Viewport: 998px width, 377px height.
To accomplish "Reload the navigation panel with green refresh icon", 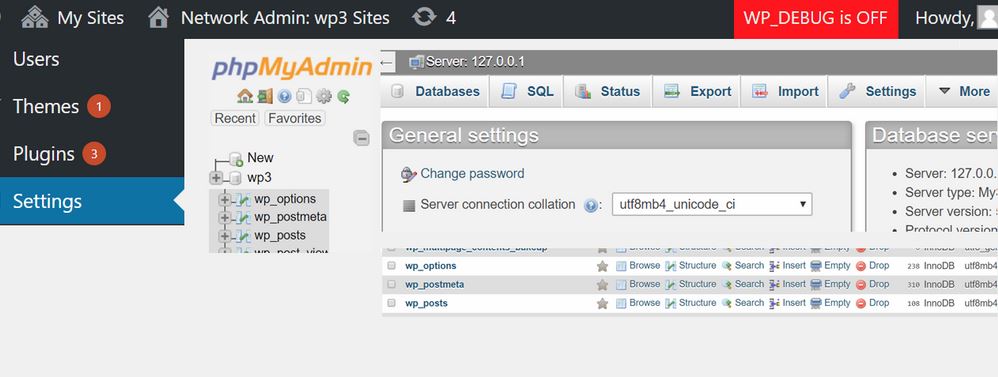I will pos(344,97).
